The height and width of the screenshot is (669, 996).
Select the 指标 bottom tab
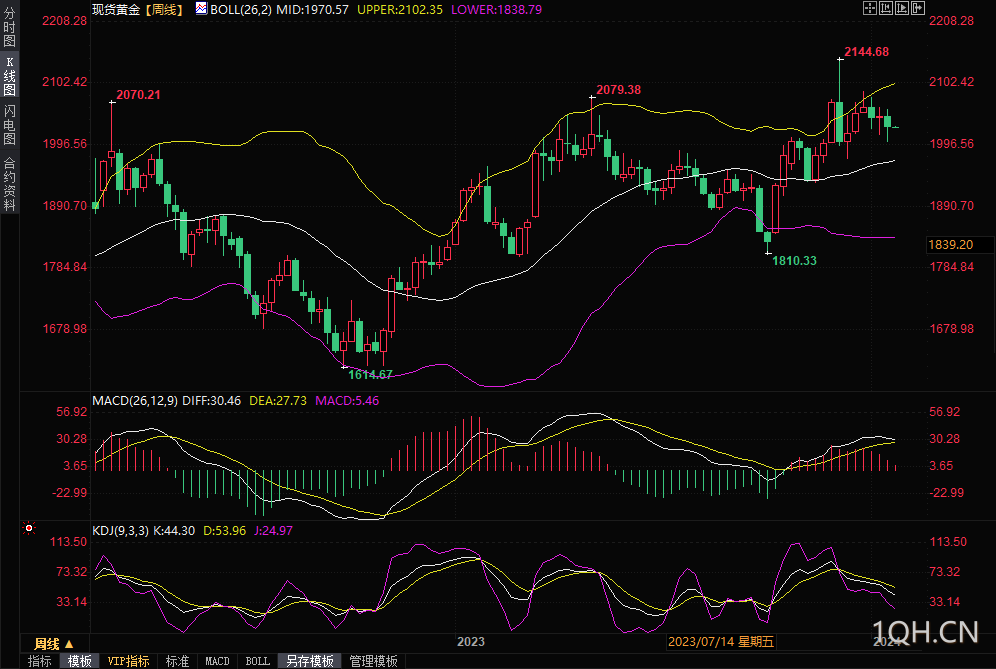(40, 661)
